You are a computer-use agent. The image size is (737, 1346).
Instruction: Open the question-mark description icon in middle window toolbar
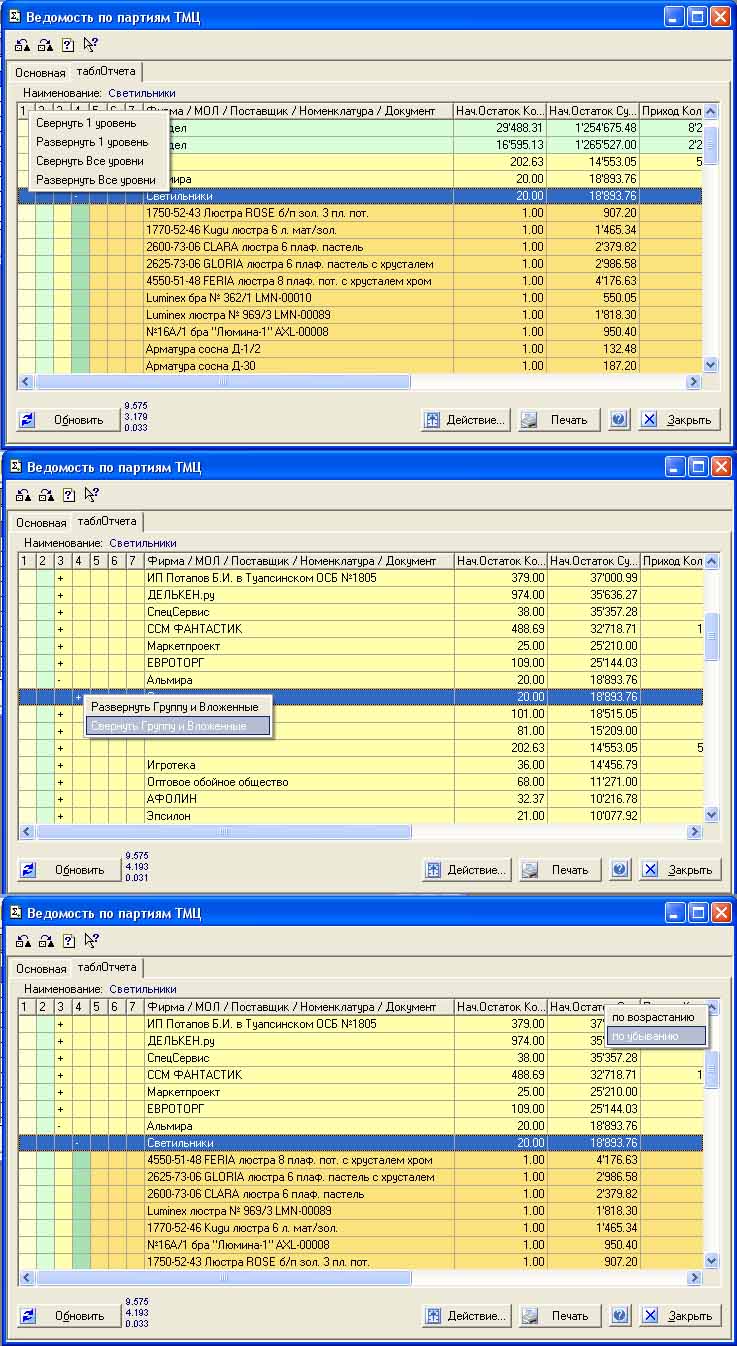(68, 494)
